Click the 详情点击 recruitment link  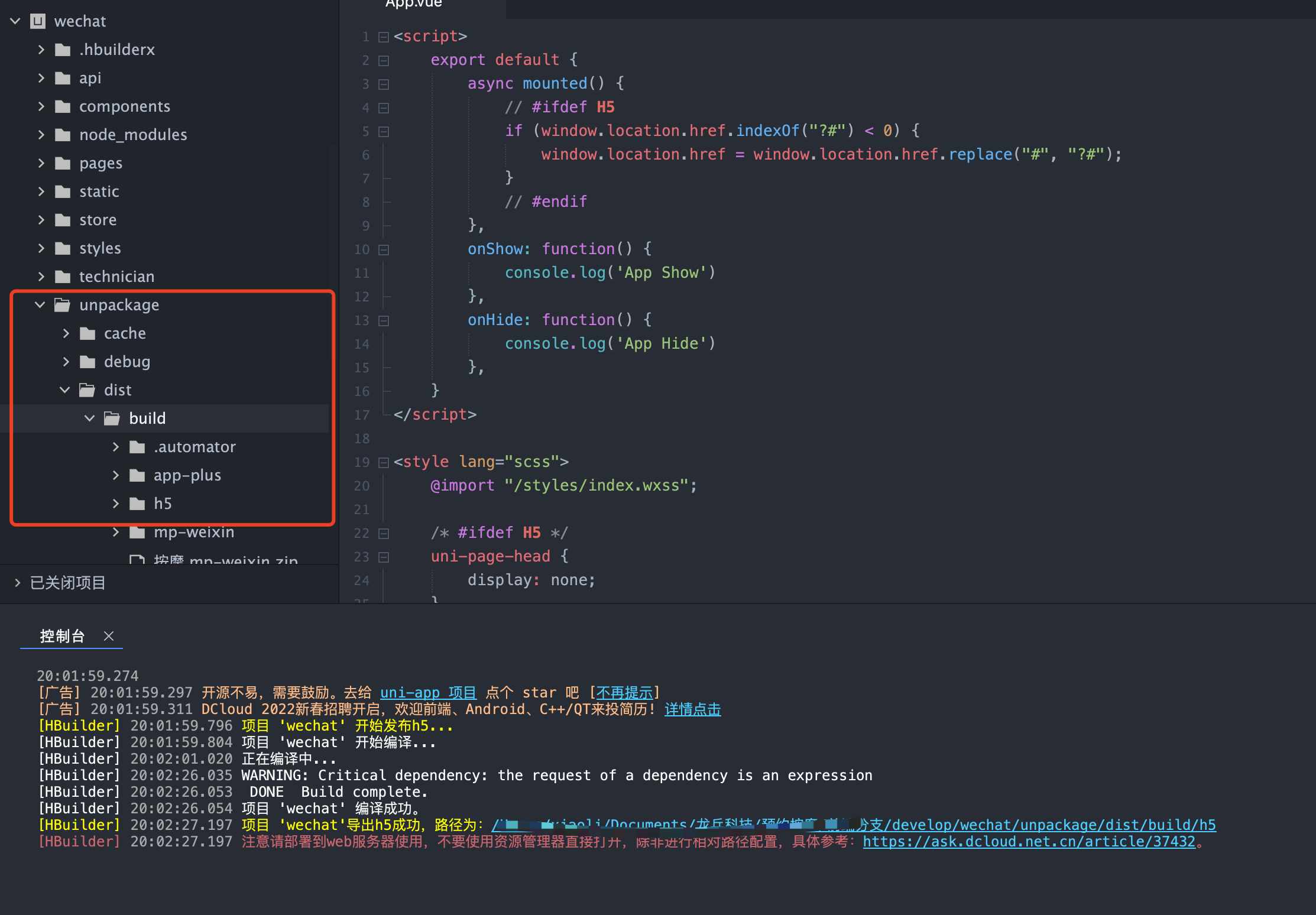pos(692,709)
